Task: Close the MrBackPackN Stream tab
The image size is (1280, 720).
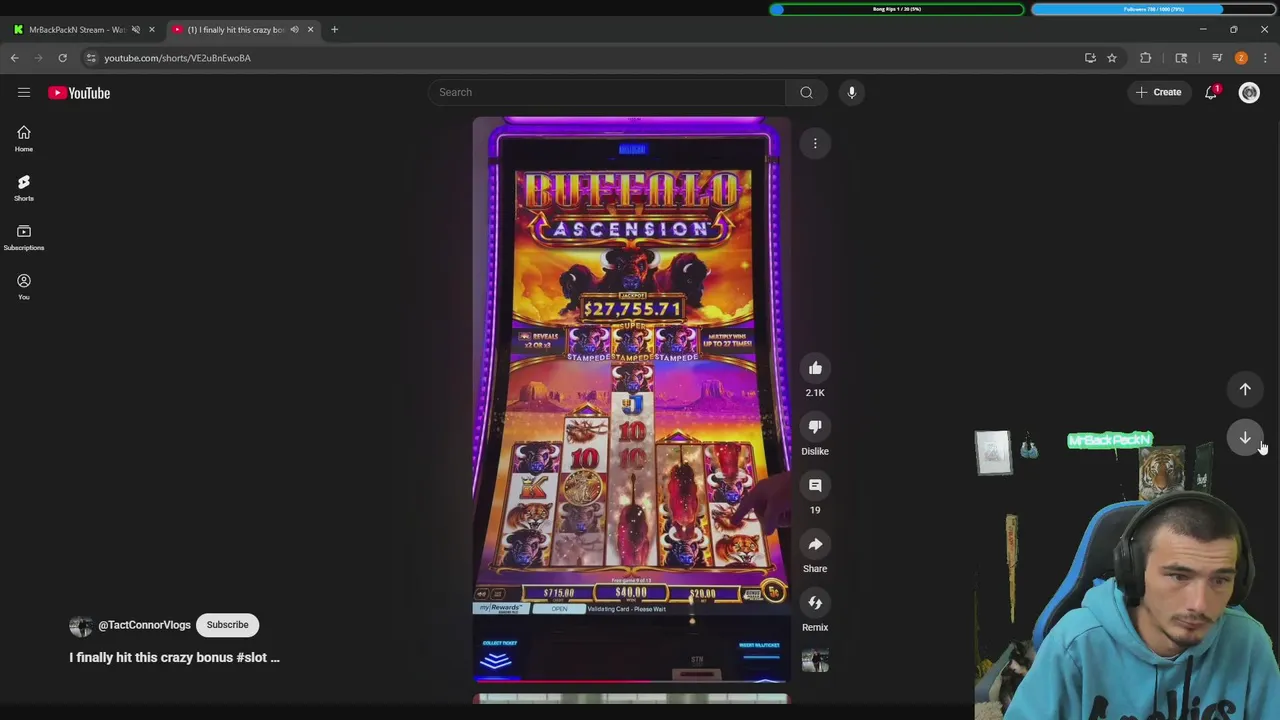Action: (x=152, y=30)
